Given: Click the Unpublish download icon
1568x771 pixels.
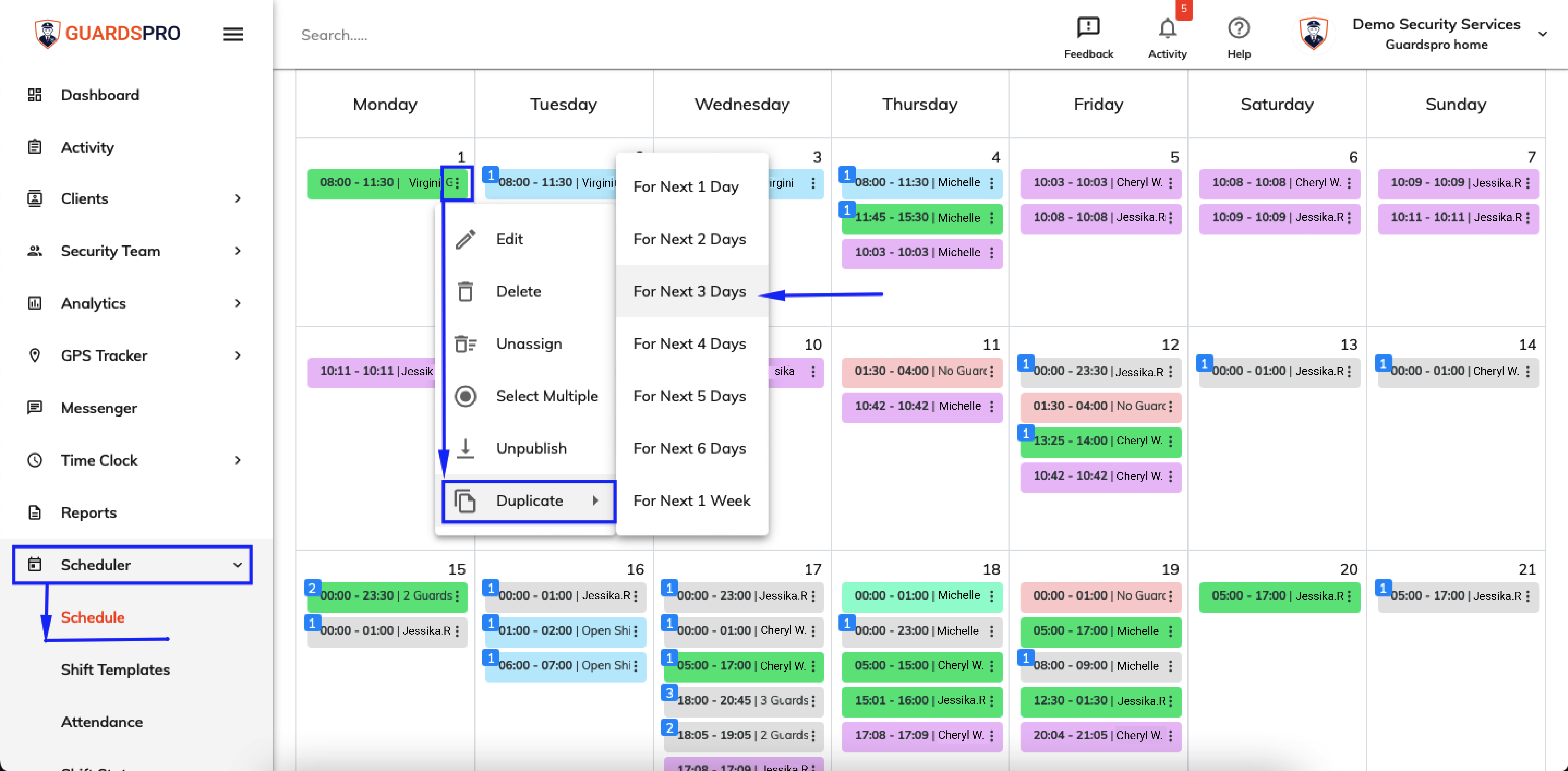Looking at the screenshot, I should 466,449.
